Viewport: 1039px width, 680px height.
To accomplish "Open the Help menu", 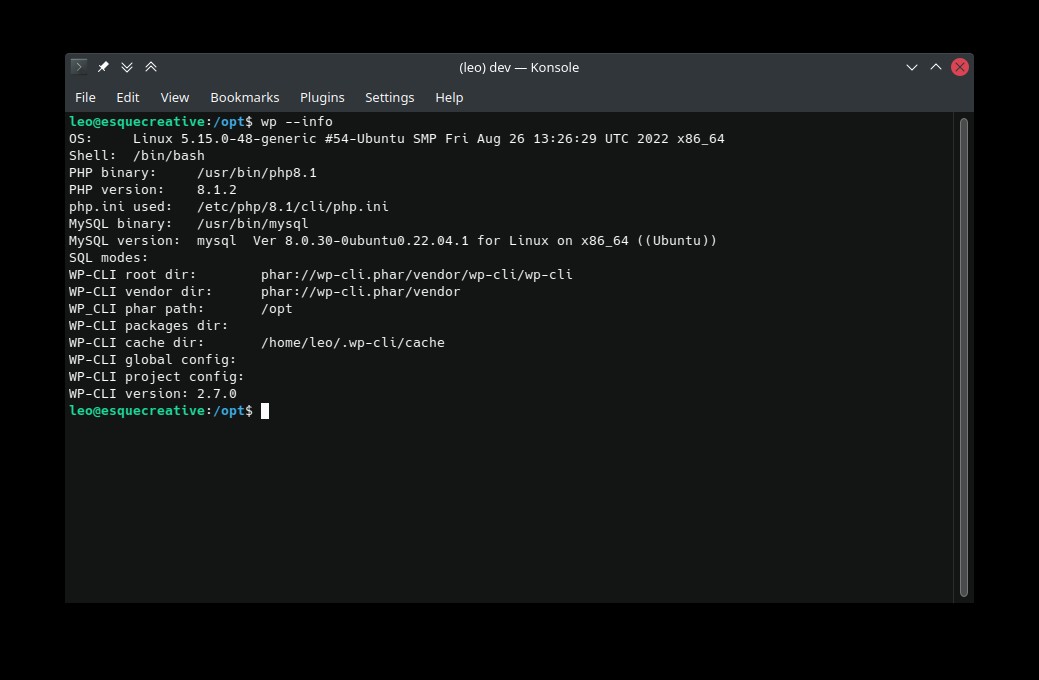I will coord(449,97).
